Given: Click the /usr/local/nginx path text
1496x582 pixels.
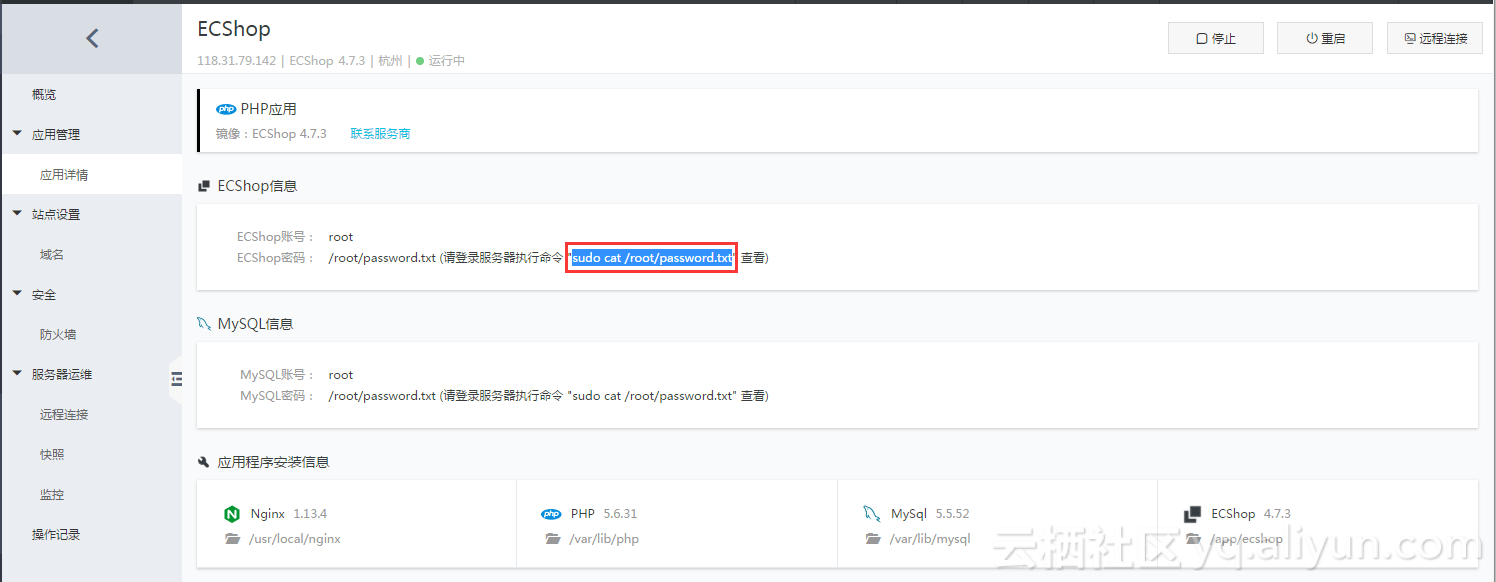Looking at the screenshot, I should [x=296, y=539].
